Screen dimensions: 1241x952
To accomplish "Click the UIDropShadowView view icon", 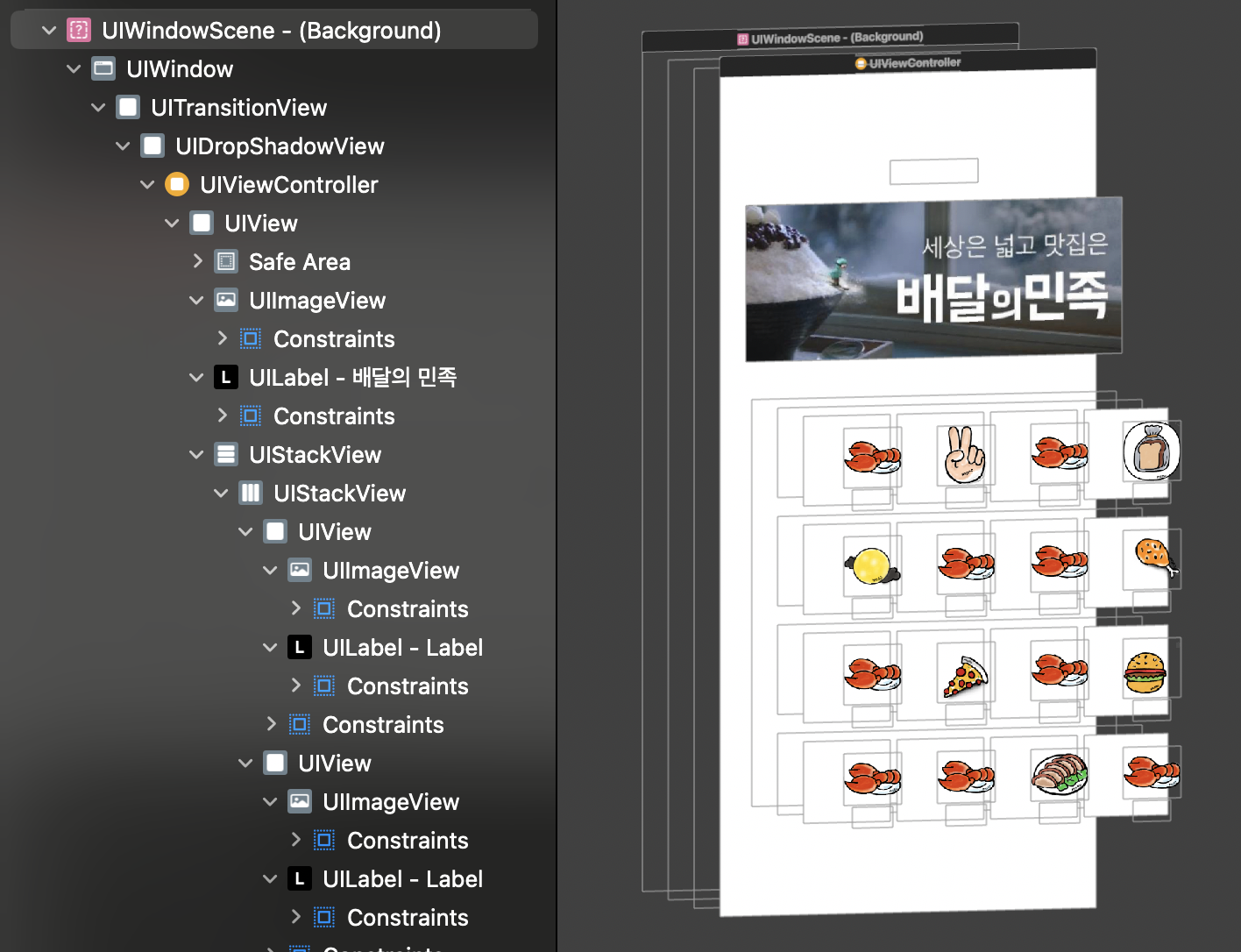I will 152,146.
